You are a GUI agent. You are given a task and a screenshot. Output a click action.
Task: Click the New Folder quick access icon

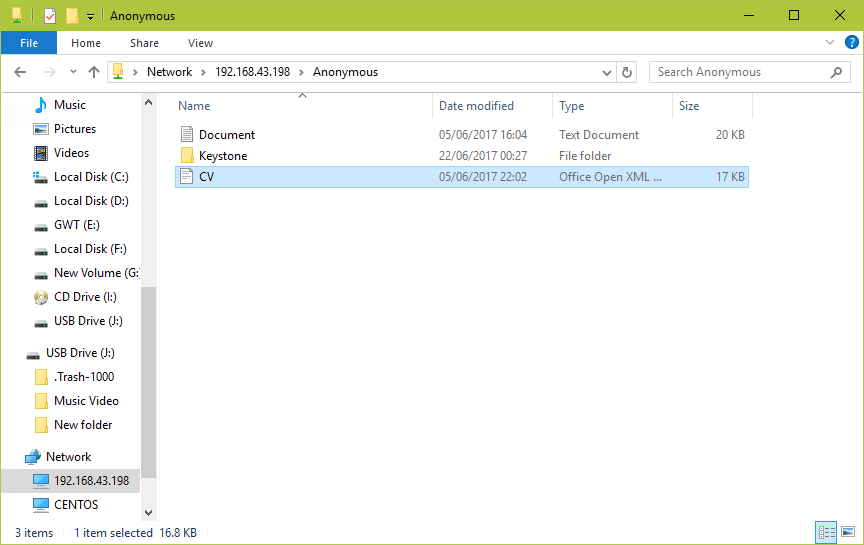pos(72,15)
